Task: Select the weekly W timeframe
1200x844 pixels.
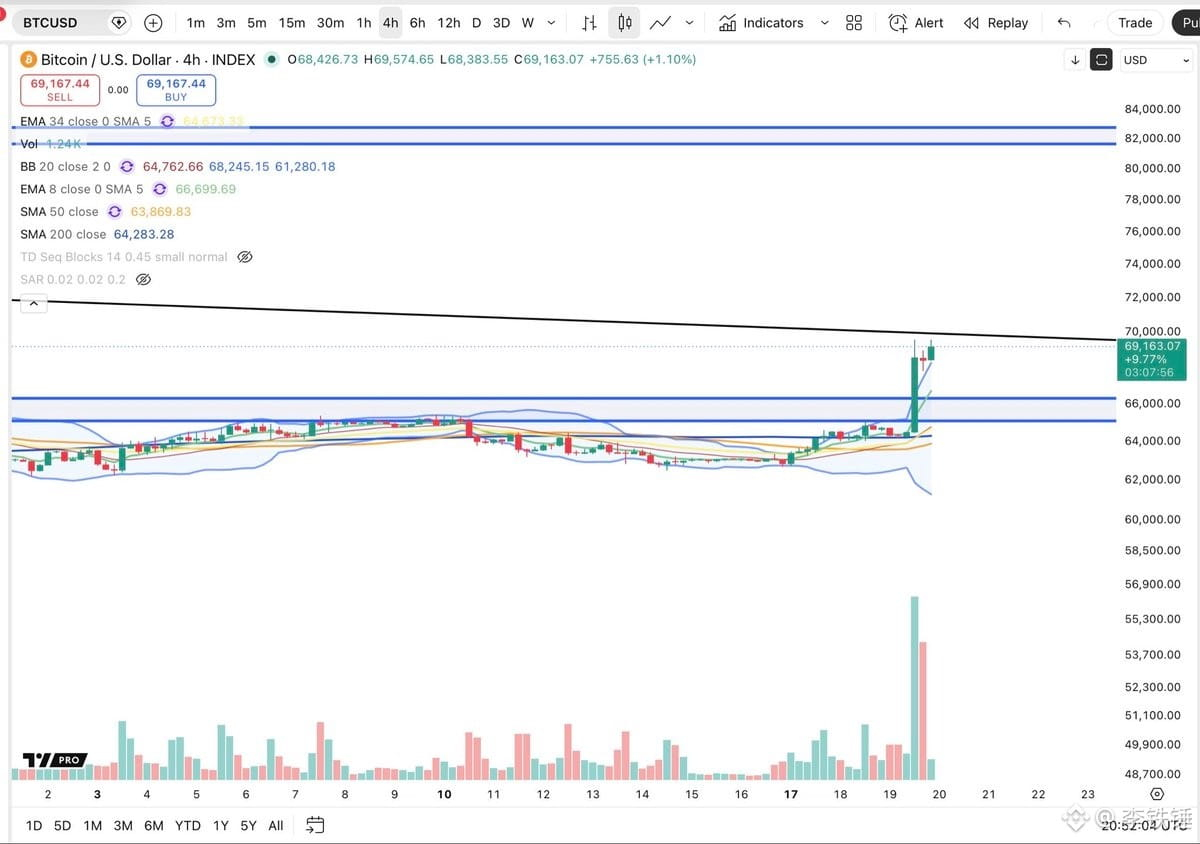Action: click(x=527, y=22)
